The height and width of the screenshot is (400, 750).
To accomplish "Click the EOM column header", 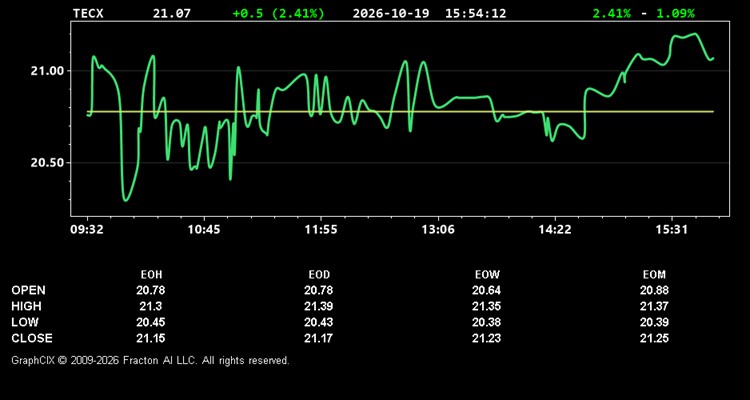I will pos(654,275).
